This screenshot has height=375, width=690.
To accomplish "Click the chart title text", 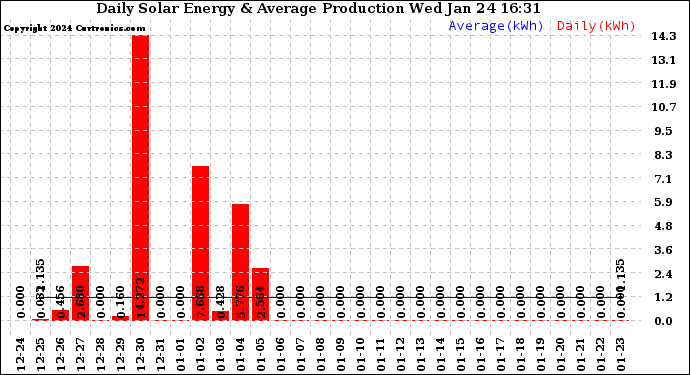I will click(x=318, y=9).
